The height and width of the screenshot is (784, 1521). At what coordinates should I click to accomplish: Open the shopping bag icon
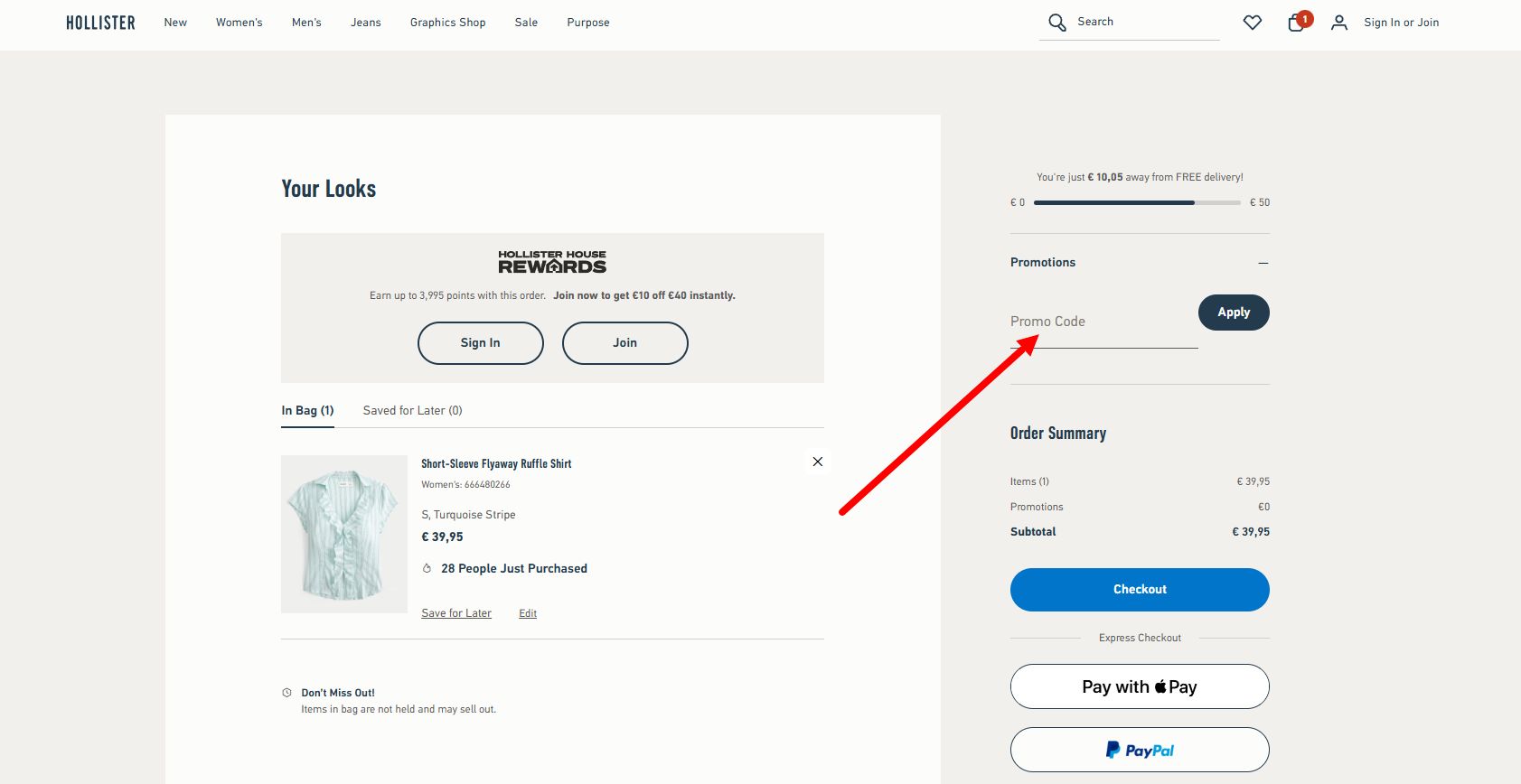[x=1296, y=23]
